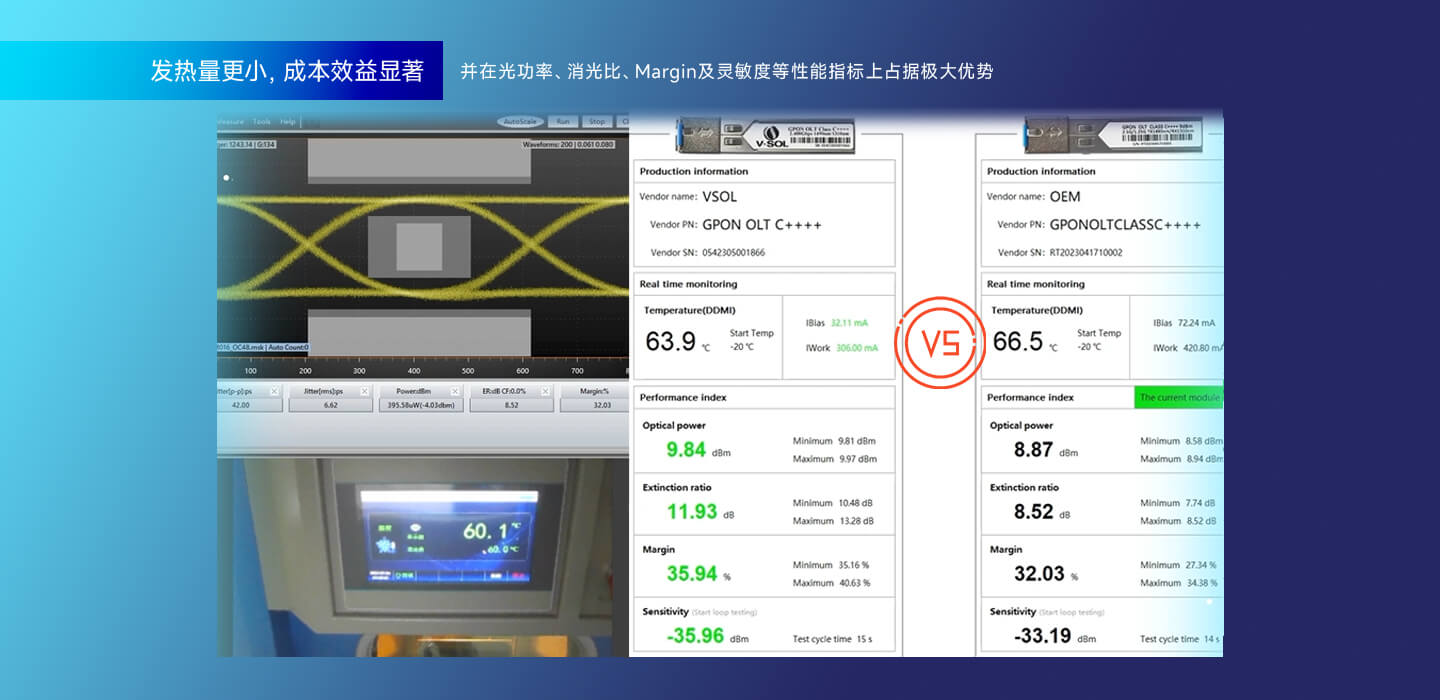Click the 60.1 ℃ chamber display reading
Screen dimensions: 1440x700
pos(491,530)
